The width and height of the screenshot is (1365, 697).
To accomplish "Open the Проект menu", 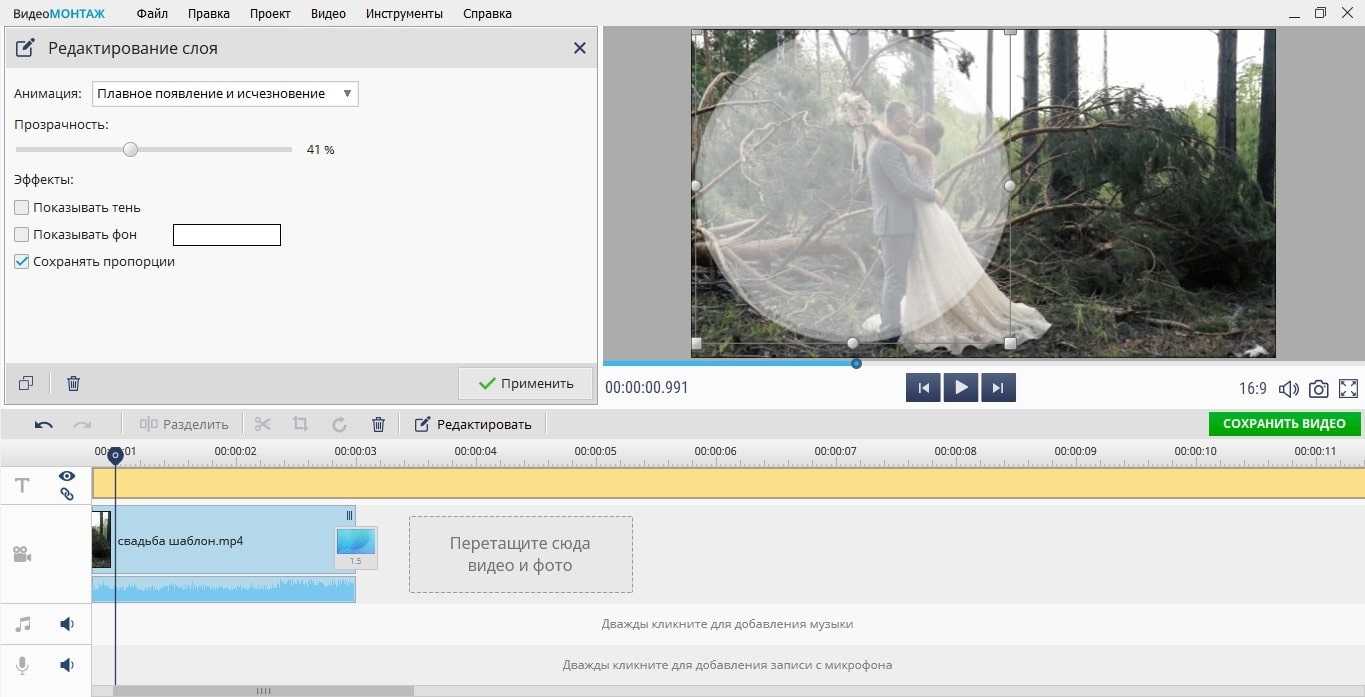I will click(x=270, y=14).
